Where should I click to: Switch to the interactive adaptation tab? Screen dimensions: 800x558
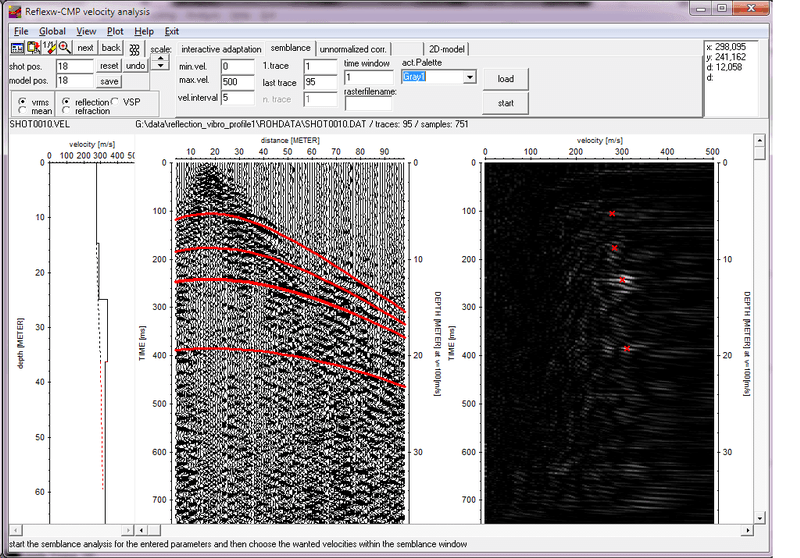coord(221,49)
